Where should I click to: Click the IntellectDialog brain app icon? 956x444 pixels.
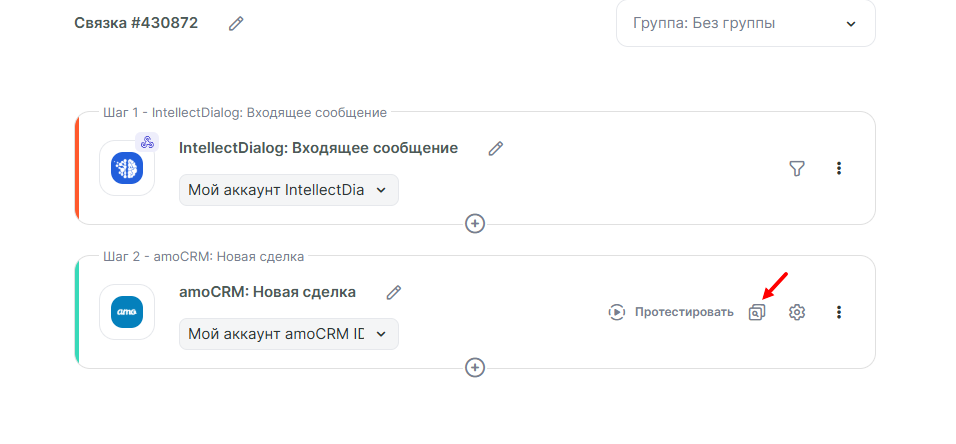(127, 168)
